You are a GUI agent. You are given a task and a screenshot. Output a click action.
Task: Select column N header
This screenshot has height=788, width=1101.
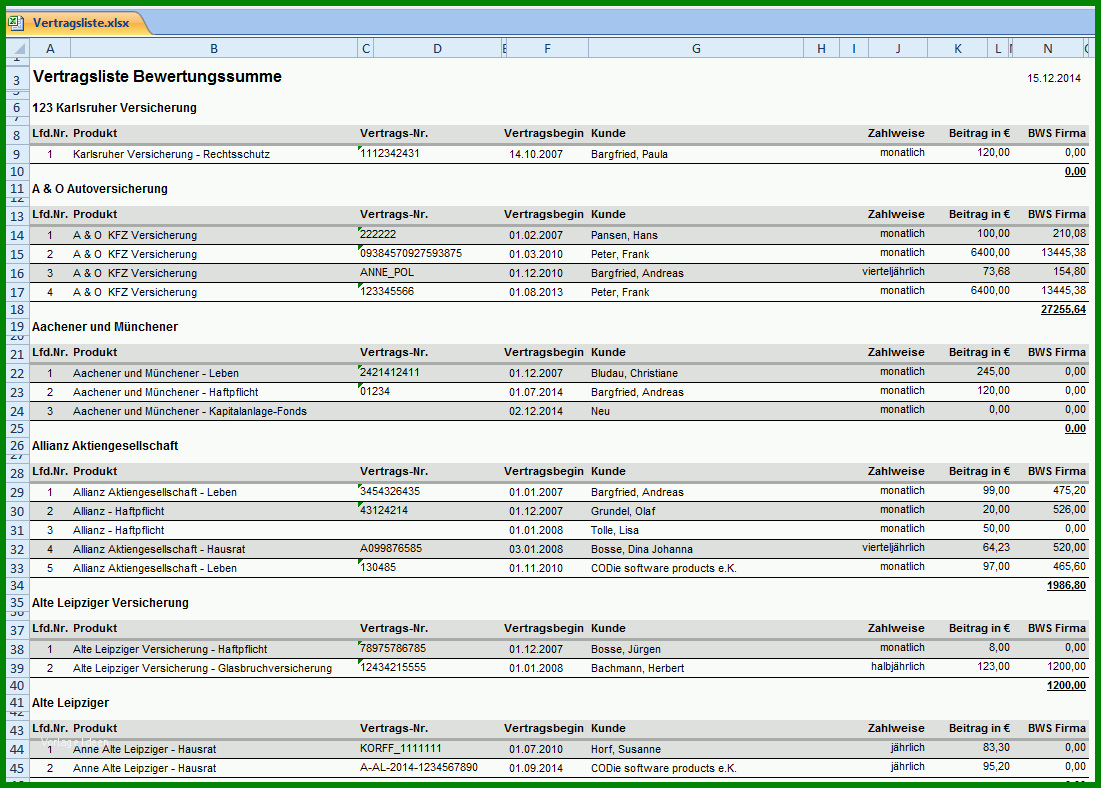coord(1048,48)
